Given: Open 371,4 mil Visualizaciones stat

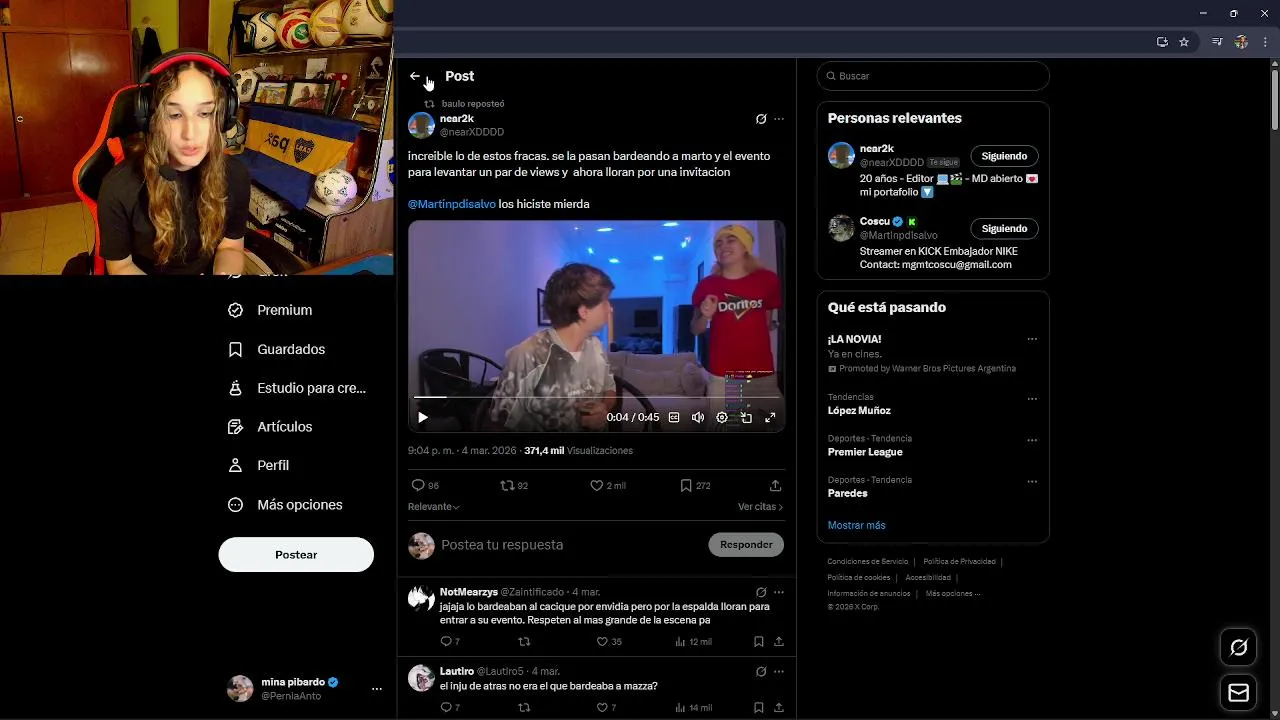Looking at the screenshot, I should coord(578,451).
